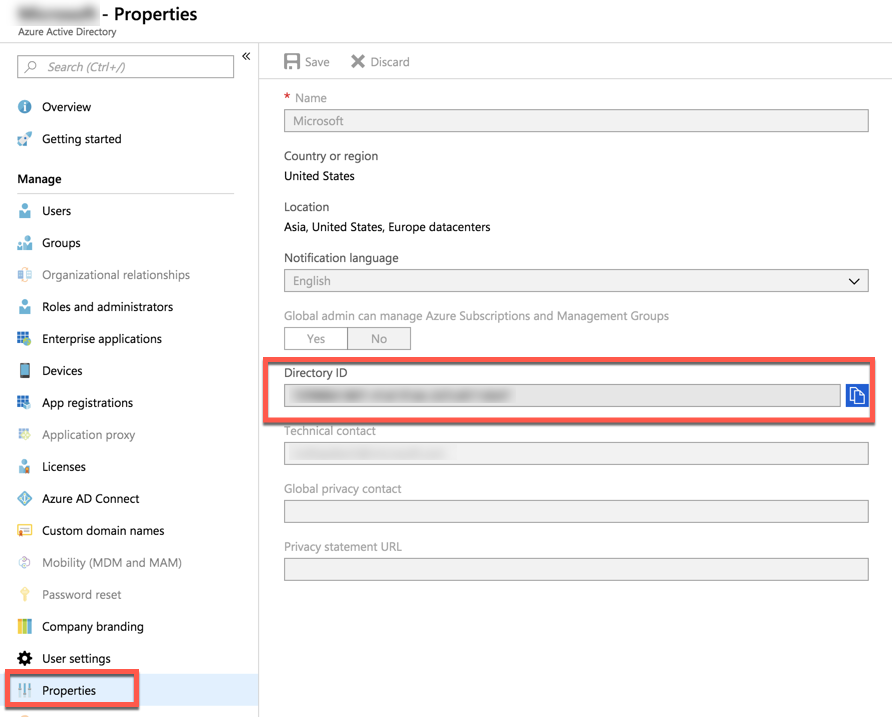Click the Company branding icon
Image resolution: width=892 pixels, height=717 pixels.
(25, 627)
